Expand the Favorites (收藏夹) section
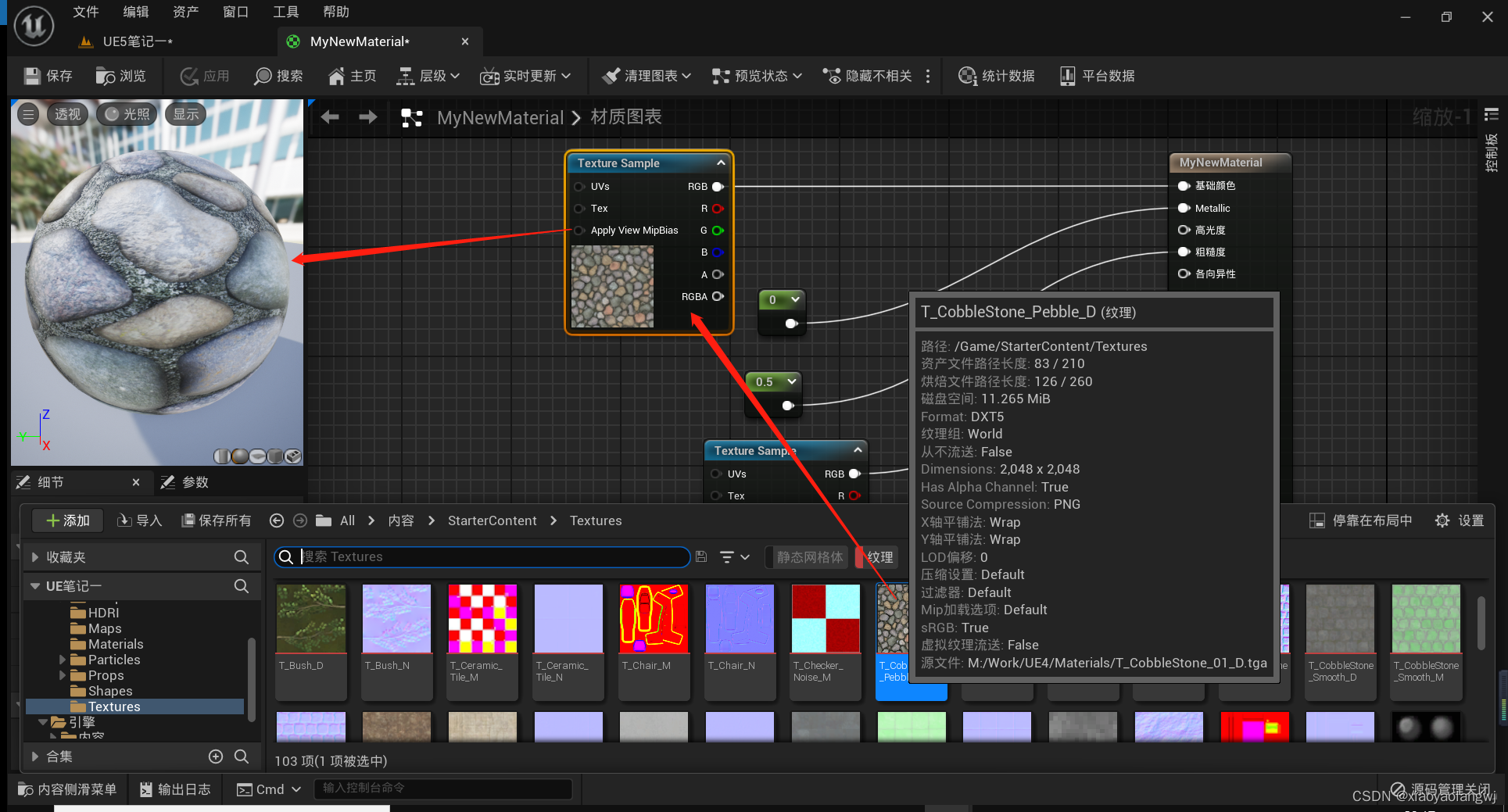This screenshot has width=1508, height=812. [x=35, y=557]
